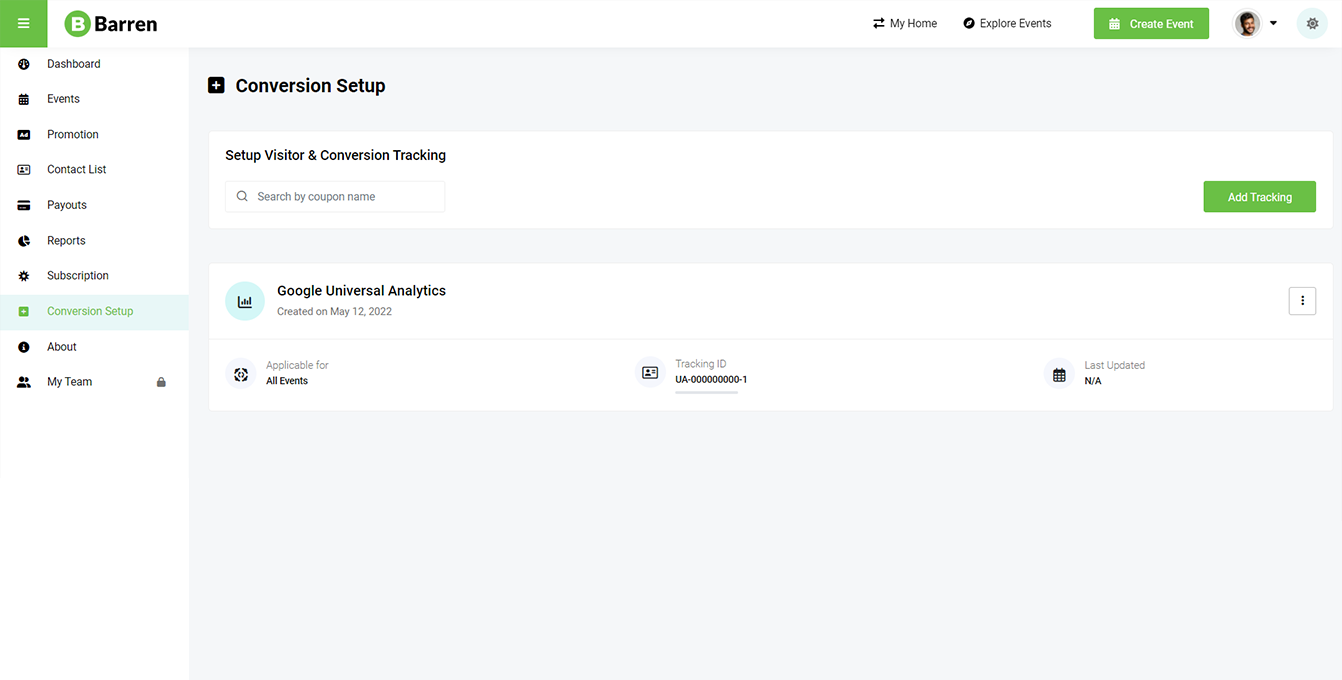This screenshot has height=680, width=1342.
Task: Open the My Home link
Action: [x=905, y=24]
